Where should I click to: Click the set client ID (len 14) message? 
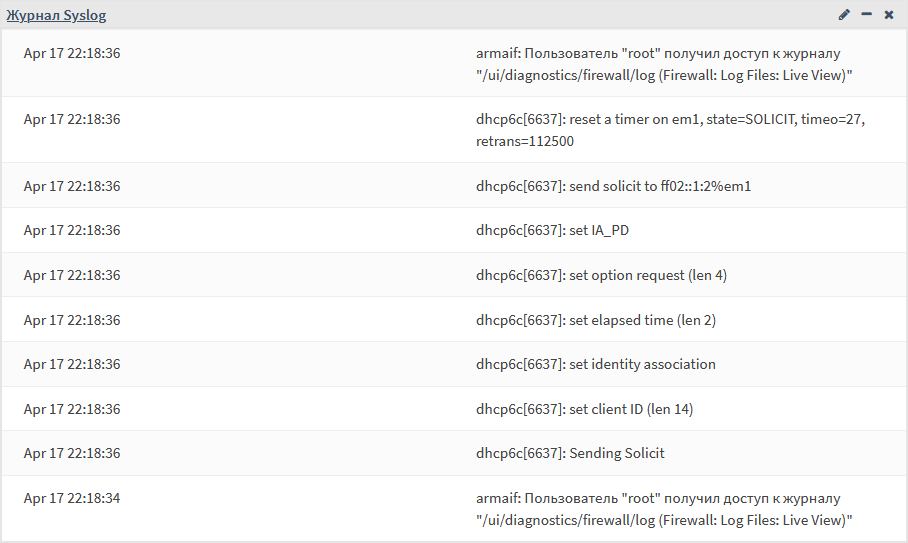coord(584,409)
